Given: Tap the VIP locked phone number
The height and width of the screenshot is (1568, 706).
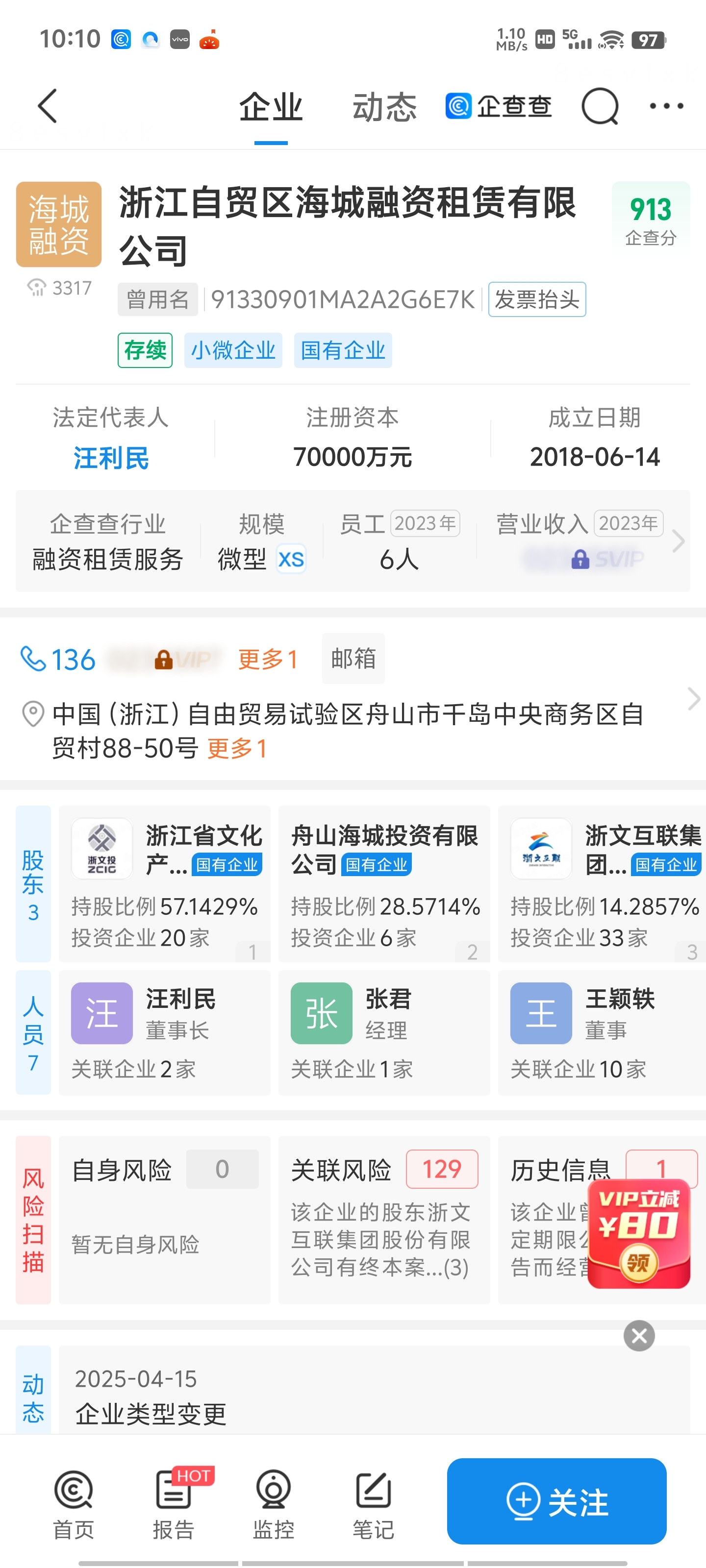Looking at the screenshot, I should click(x=163, y=659).
